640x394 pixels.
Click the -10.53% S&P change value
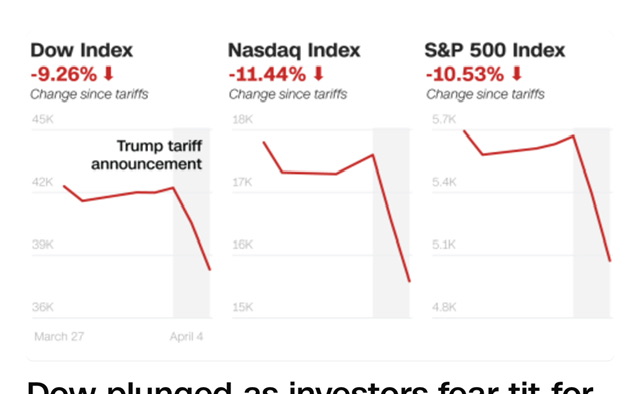point(464,74)
